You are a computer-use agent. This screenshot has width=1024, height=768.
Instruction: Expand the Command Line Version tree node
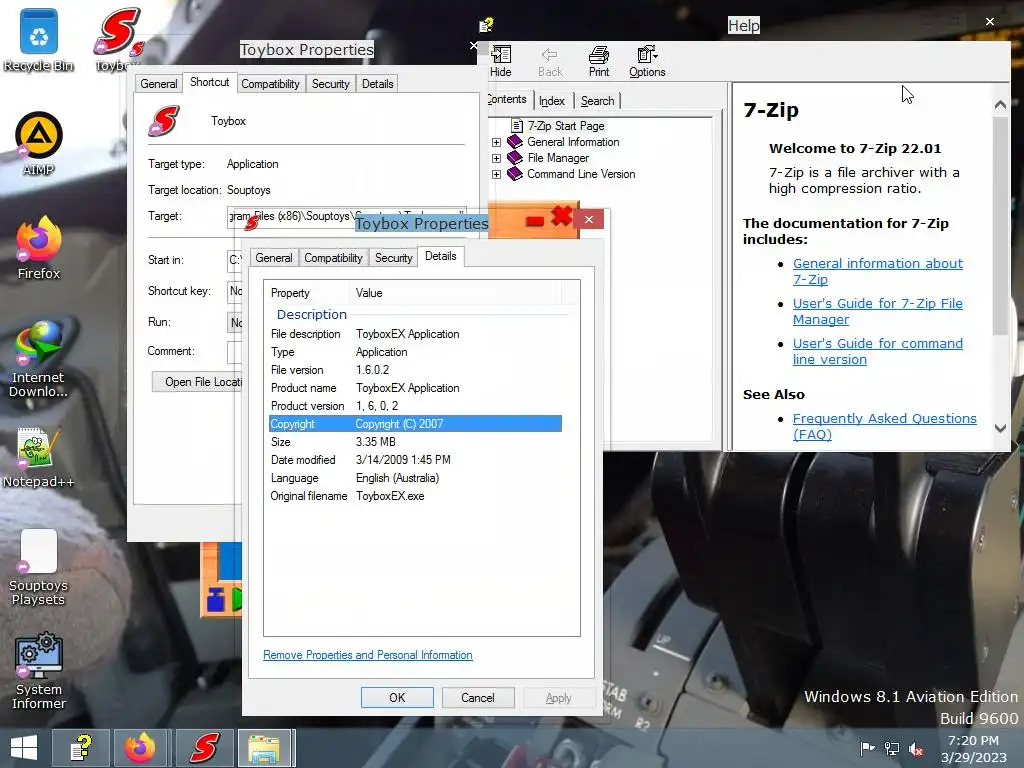click(x=496, y=174)
